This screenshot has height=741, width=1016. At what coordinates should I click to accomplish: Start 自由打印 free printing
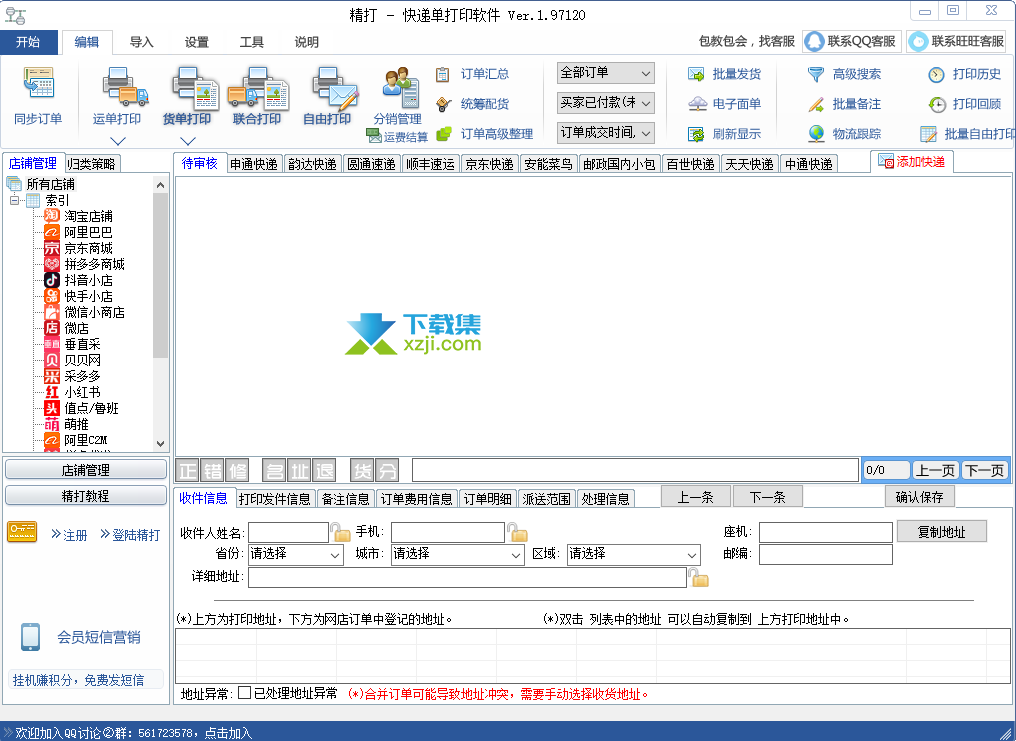pyautogui.click(x=327, y=96)
